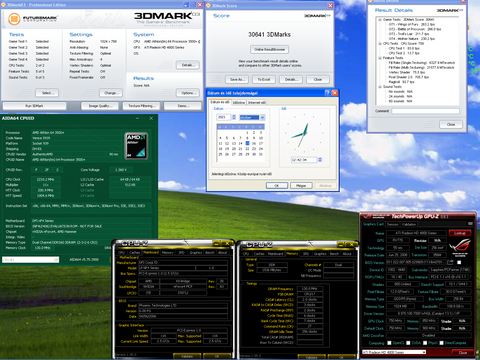Screen dimensions: 480x360
Task: Switch to Sensors tab in GPU-Z
Action: [393, 224]
